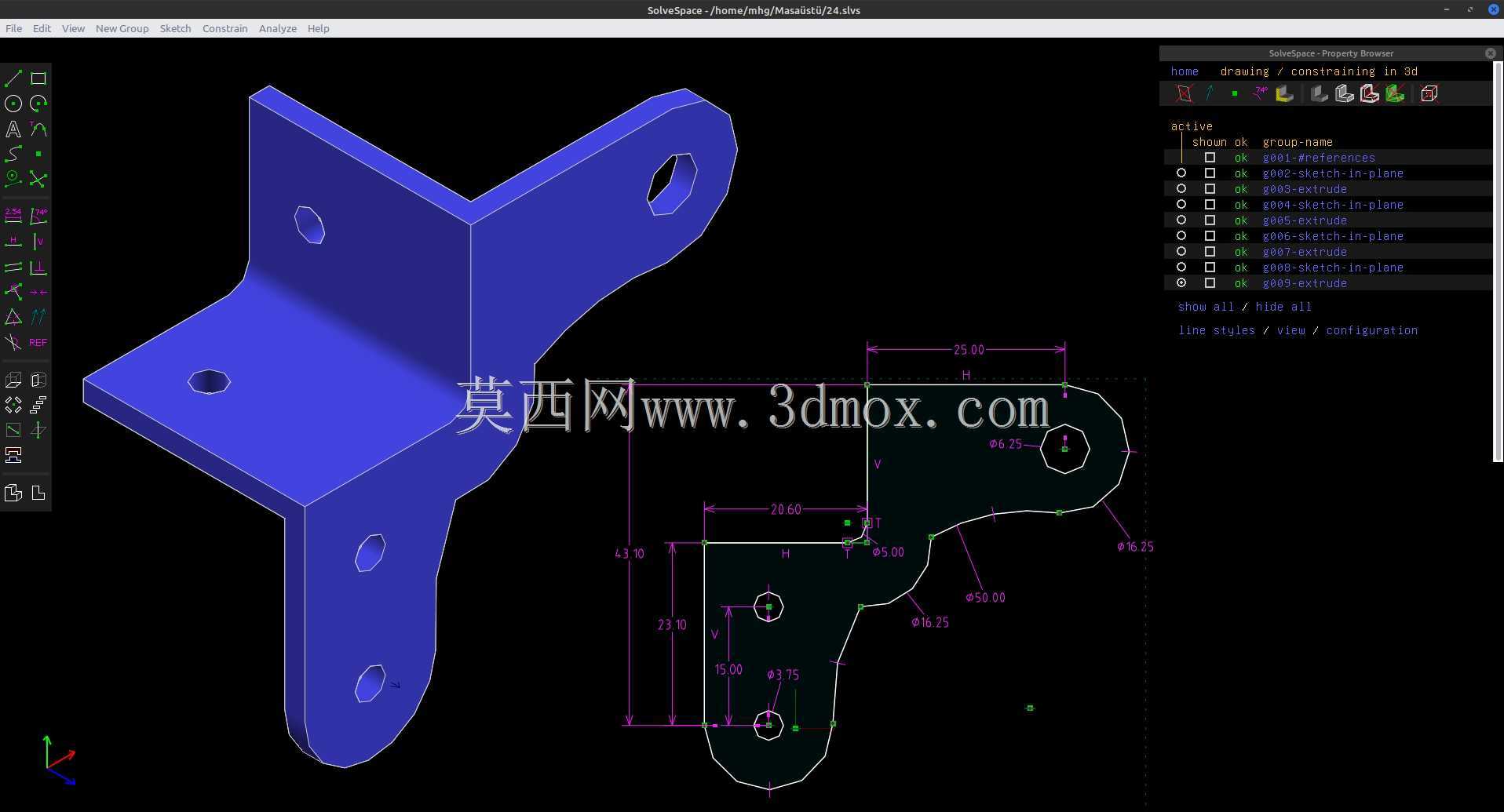Image resolution: width=1504 pixels, height=812 pixels.
Task: Apply the angle constraint tool
Action: (x=38, y=216)
